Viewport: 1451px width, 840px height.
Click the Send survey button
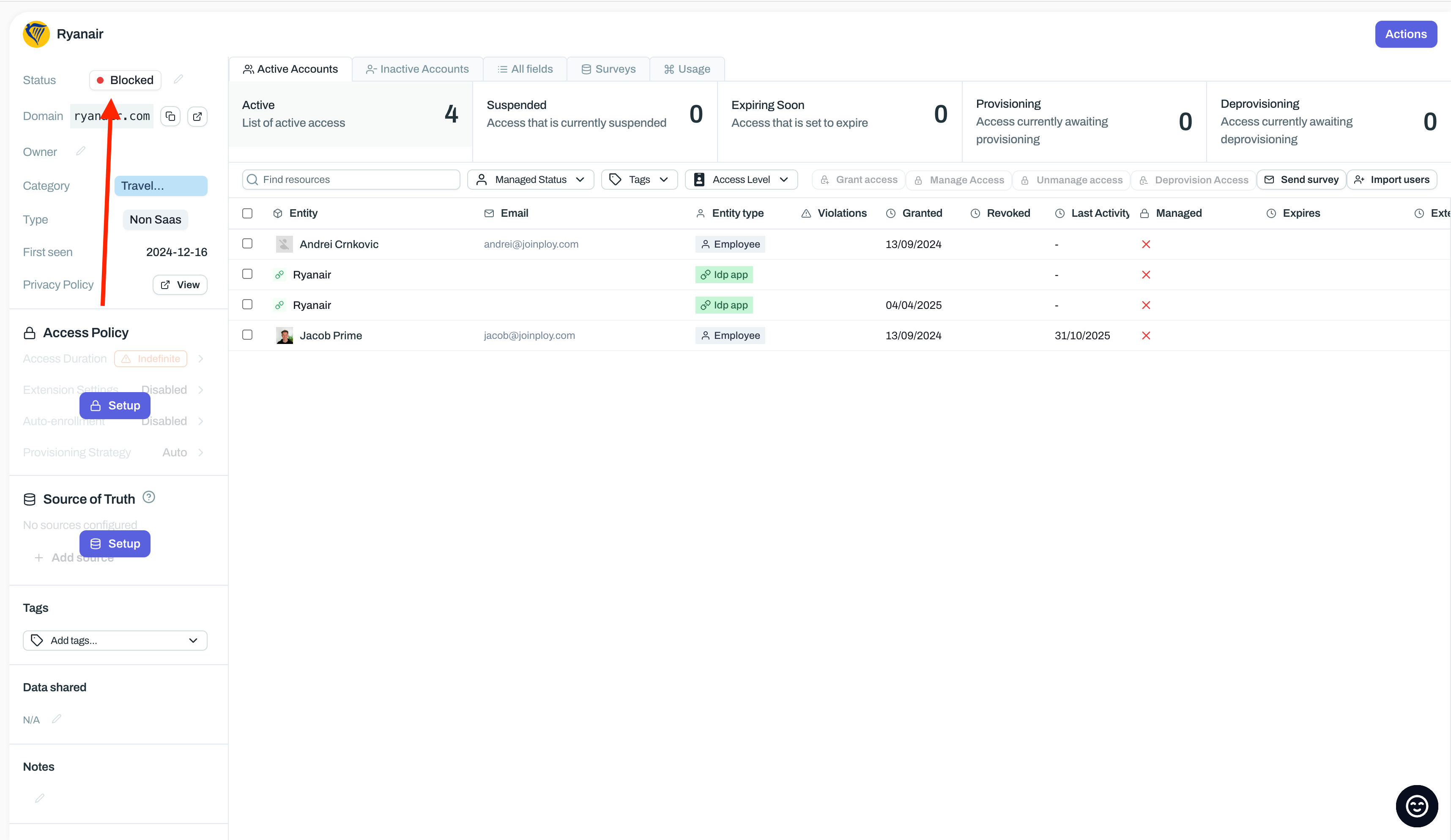click(1301, 180)
